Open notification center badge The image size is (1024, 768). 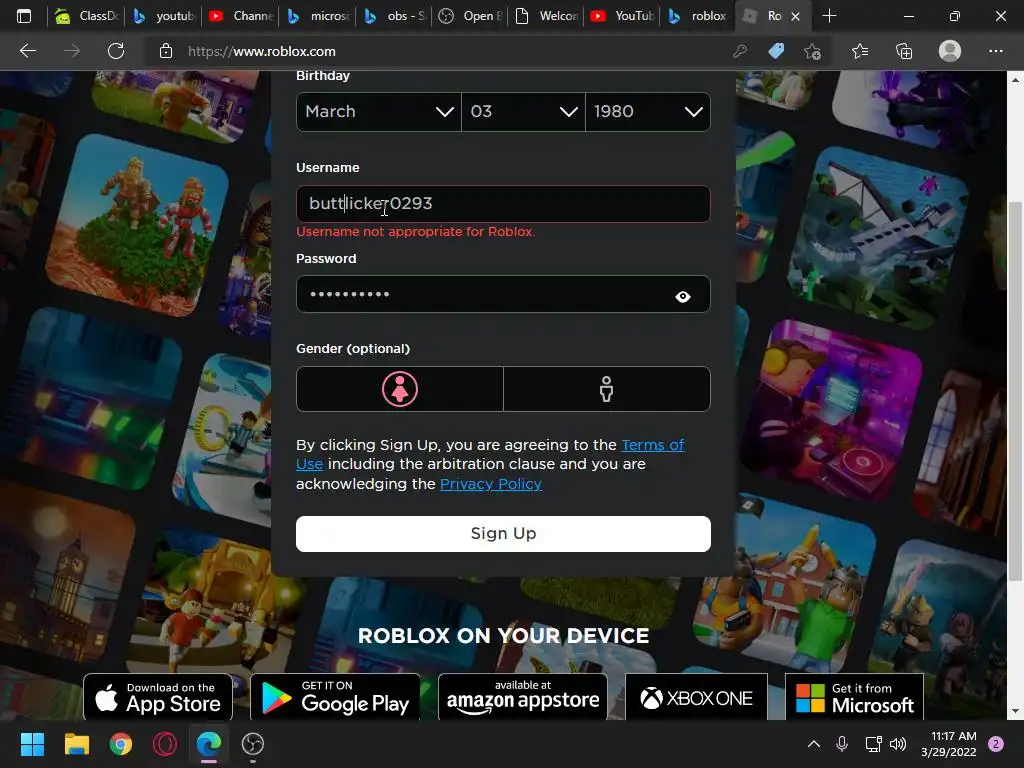[x=996, y=744]
